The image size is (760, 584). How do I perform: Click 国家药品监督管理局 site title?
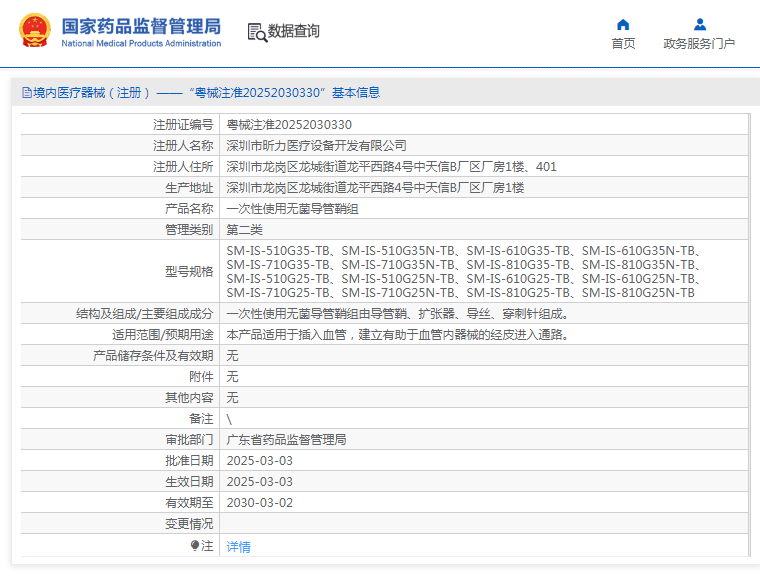tap(141, 27)
